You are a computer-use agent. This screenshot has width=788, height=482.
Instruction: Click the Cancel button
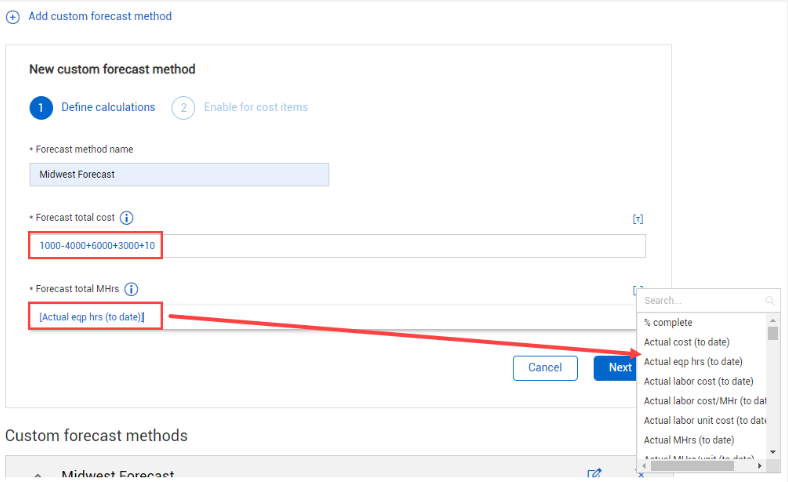pyautogui.click(x=545, y=368)
